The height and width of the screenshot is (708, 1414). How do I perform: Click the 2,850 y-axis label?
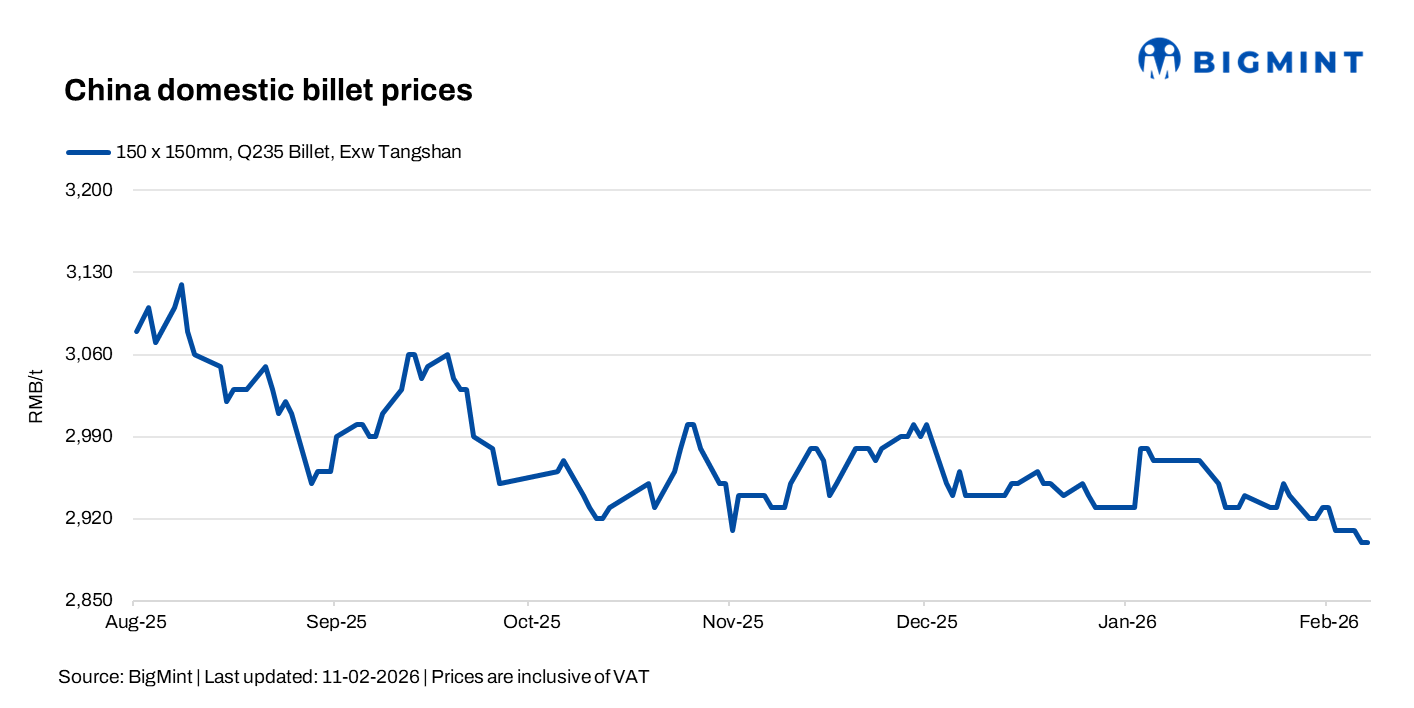click(88, 601)
